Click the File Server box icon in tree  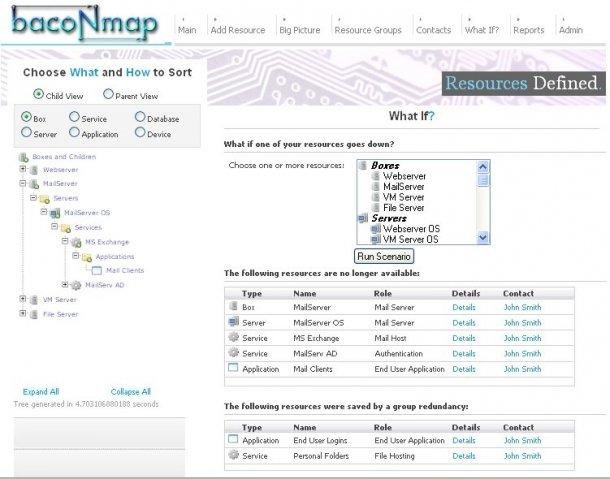click(x=34, y=314)
